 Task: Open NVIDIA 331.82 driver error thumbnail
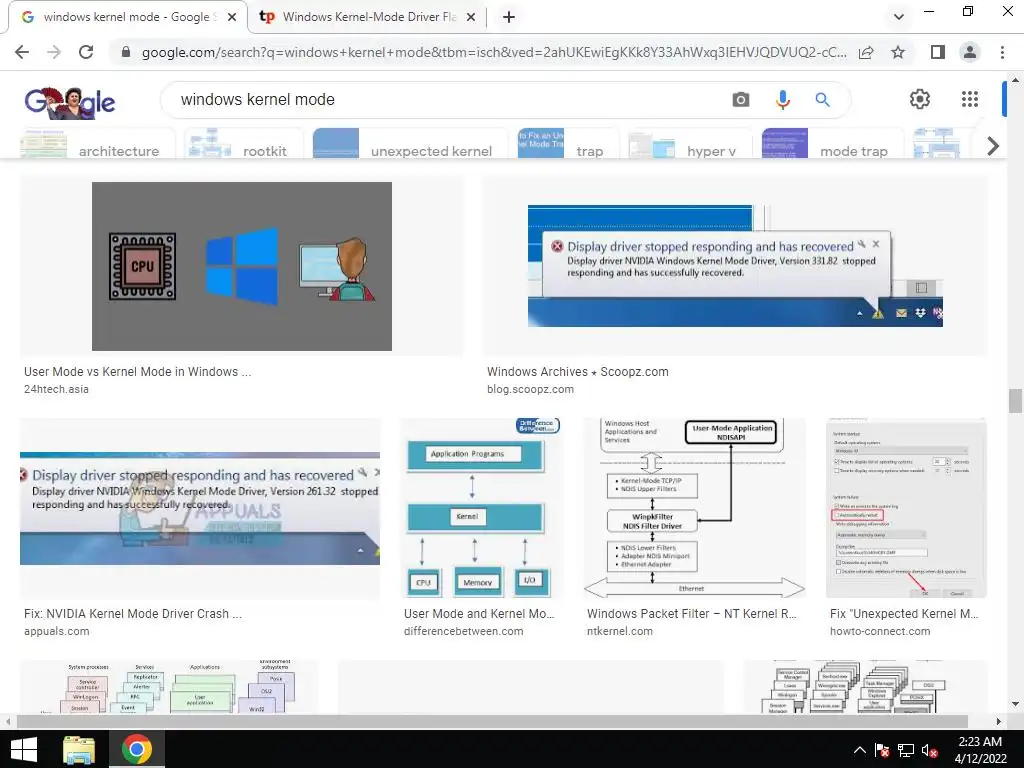pos(735,266)
